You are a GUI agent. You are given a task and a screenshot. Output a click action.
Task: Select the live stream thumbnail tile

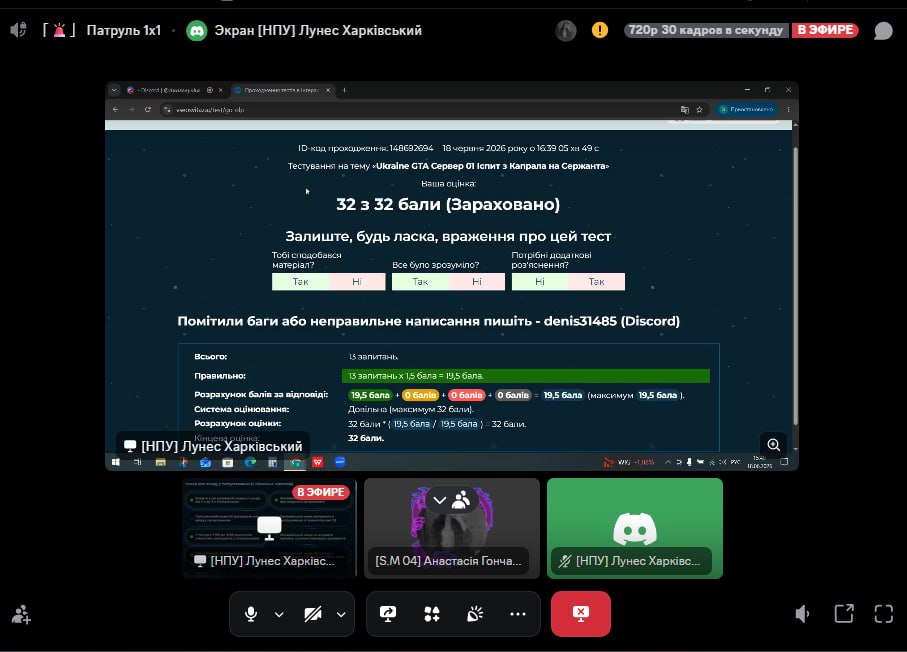point(270,528)
